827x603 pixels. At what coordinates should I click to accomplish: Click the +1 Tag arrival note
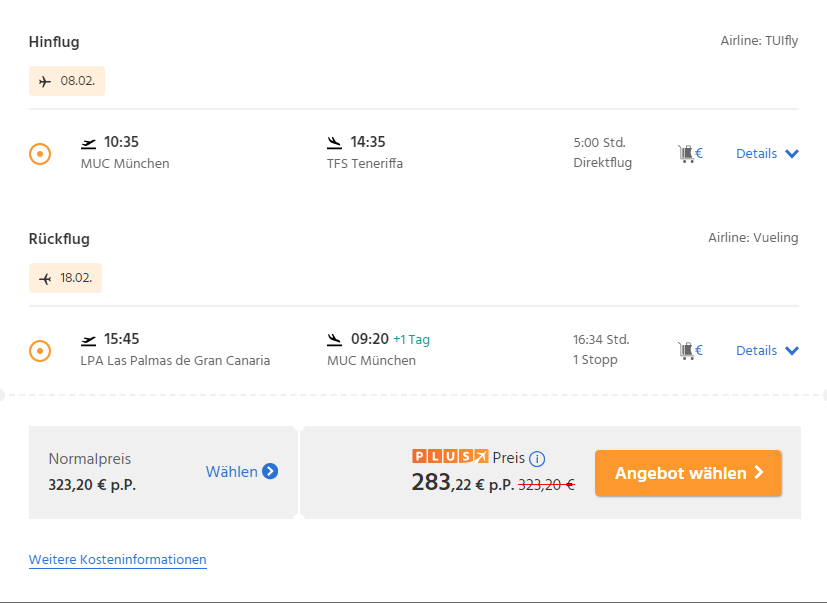coord(411,340)
